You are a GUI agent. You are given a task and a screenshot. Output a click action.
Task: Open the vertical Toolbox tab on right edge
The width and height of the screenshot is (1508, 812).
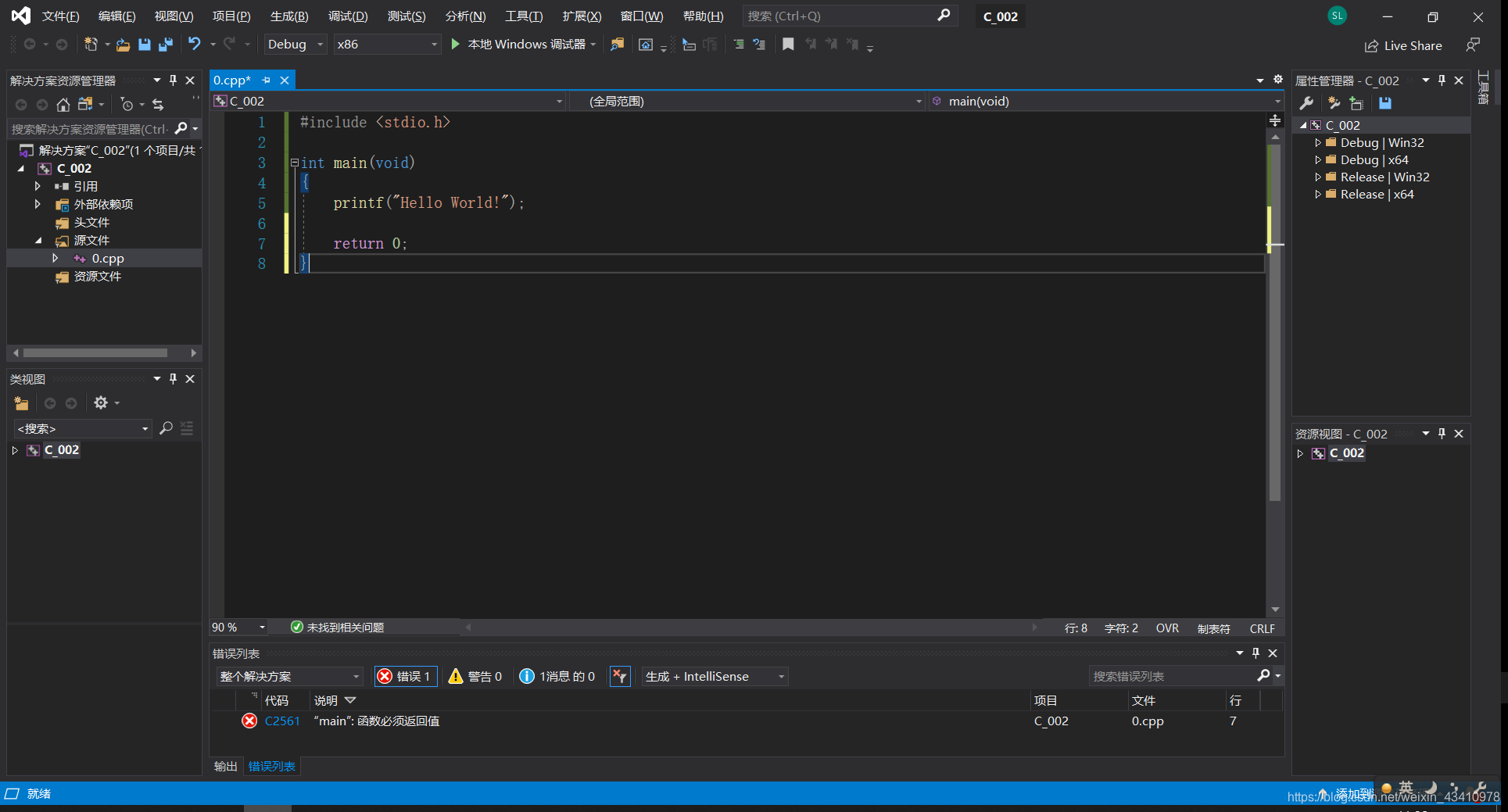click(x=1483, y=88)
